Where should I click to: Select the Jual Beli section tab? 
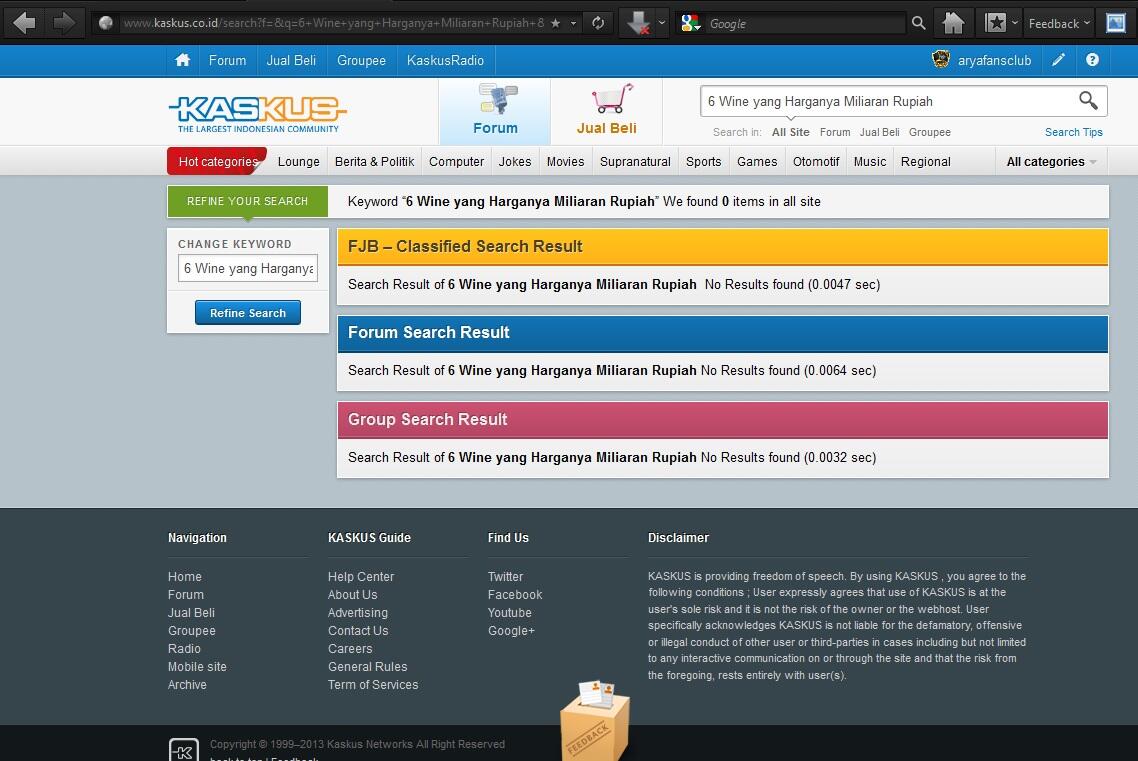click(x=607, y=112)
